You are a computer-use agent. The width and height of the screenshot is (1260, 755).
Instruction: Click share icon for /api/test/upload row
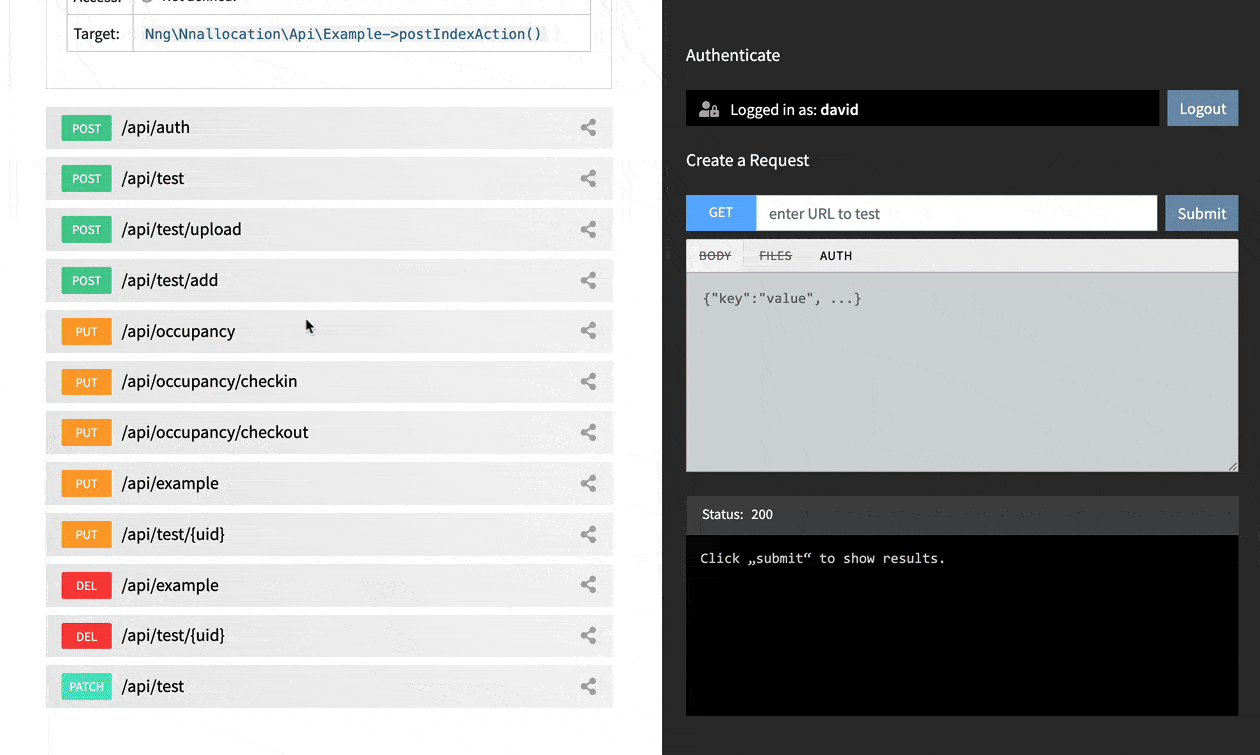click(x=588, y=230)
